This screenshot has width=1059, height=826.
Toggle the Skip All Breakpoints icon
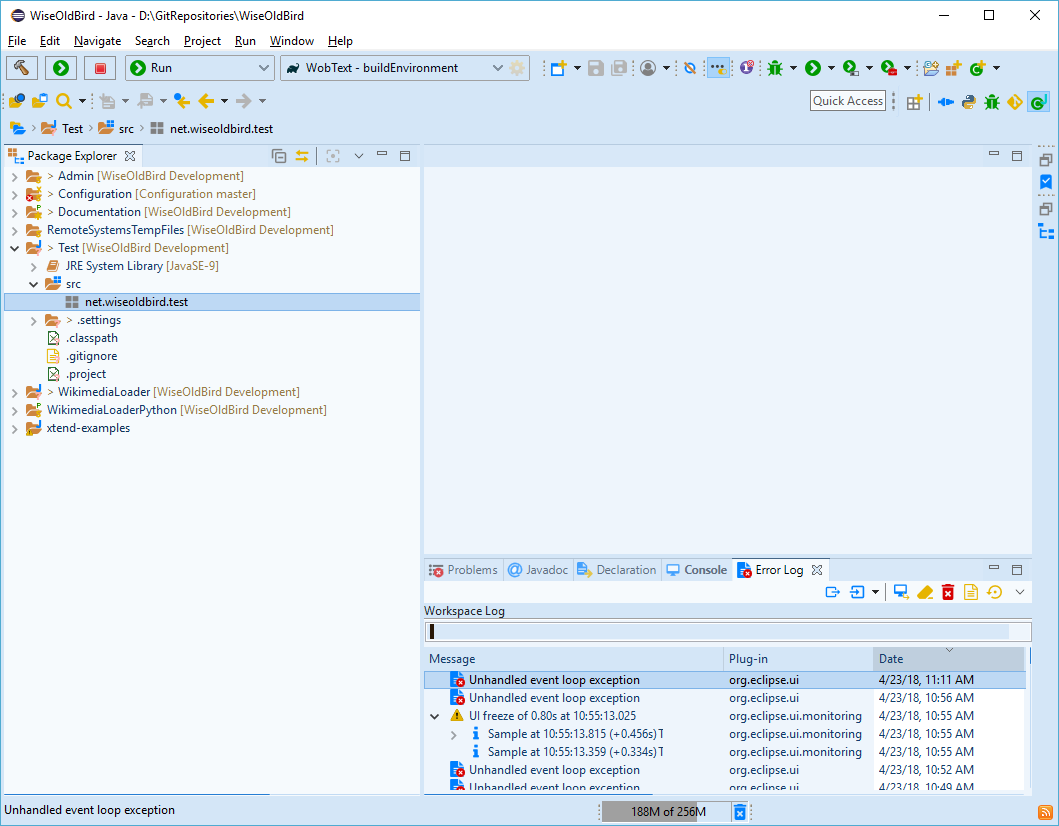point(689,68)
